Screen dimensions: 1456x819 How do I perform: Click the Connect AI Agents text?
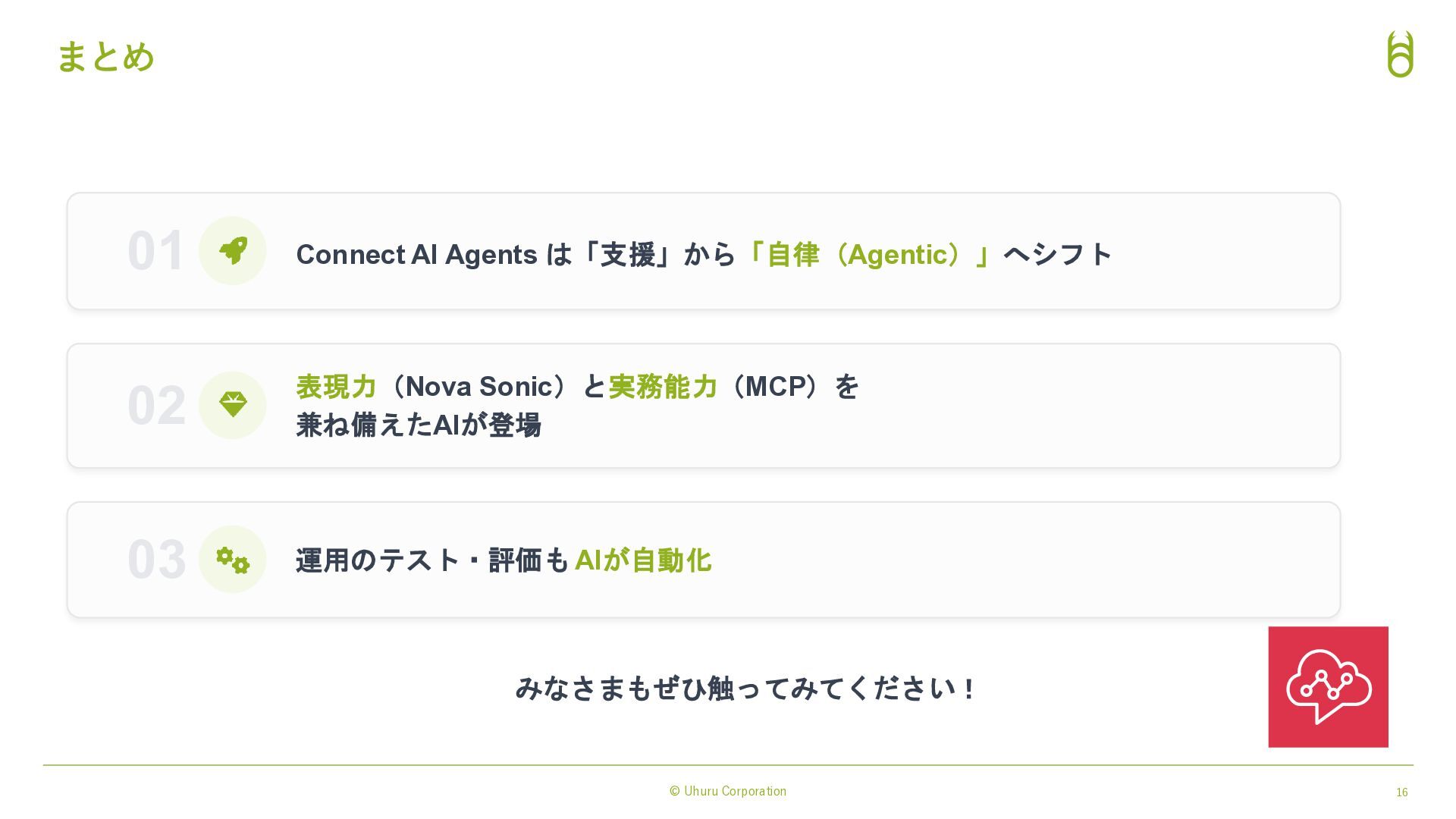click(x=416, y=255)
